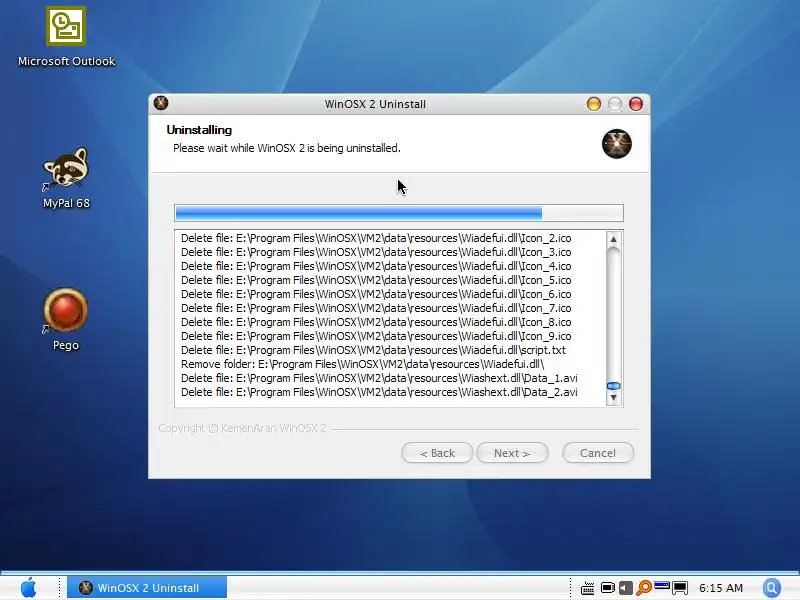Select the log line ending Icon_9.ico
Viewport: 800px width, 600px height.
click(x=376, y=336)
